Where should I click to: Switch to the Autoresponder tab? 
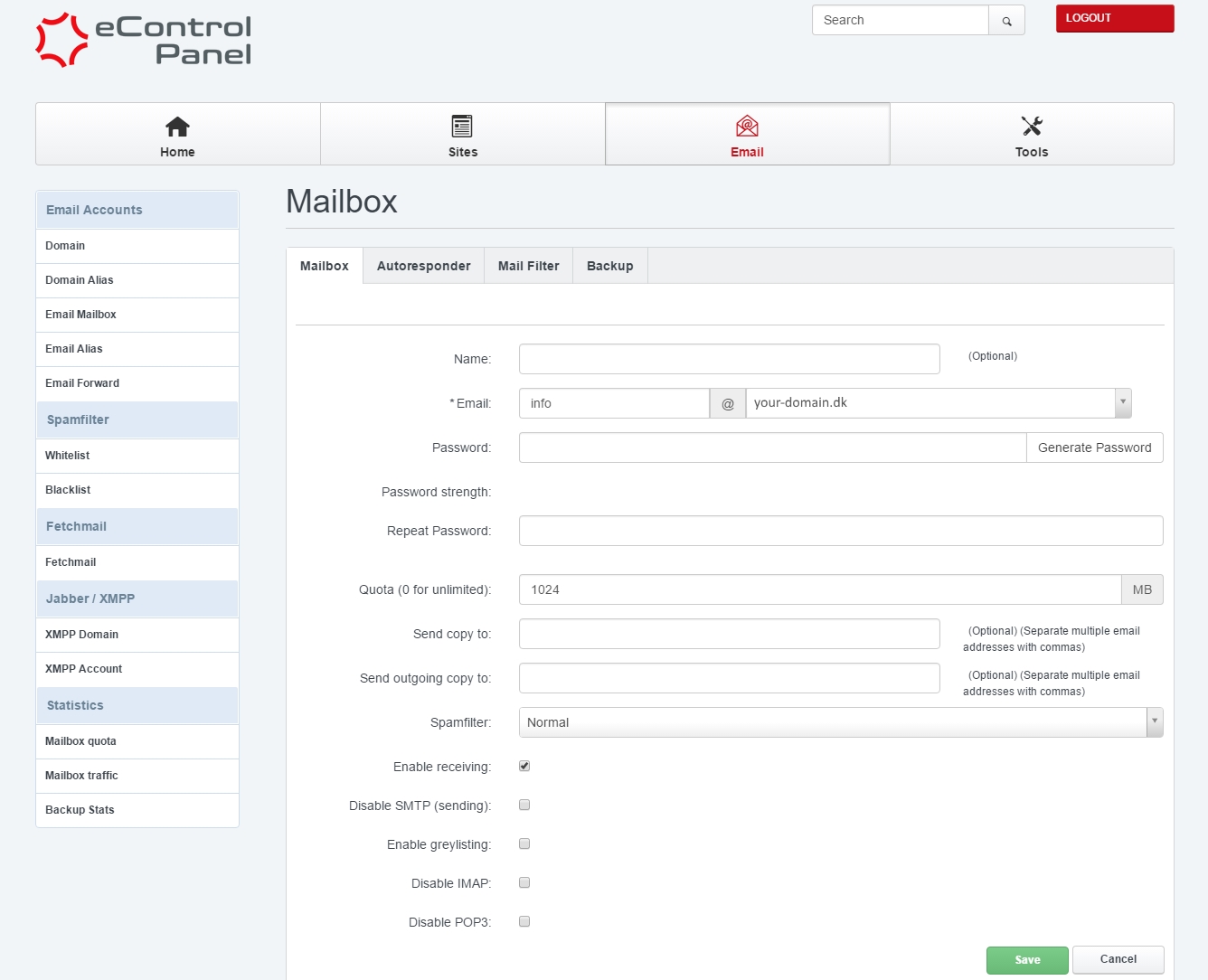point(423,266)
